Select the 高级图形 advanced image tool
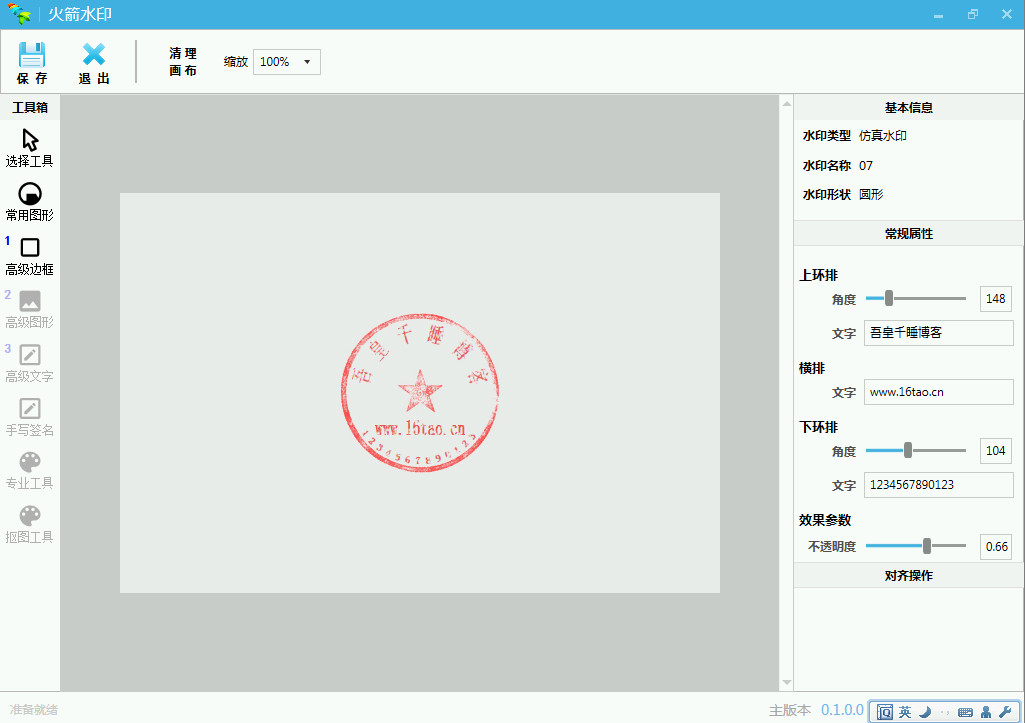This screenshot has height=723, width=1025. [x=30, y=301]
